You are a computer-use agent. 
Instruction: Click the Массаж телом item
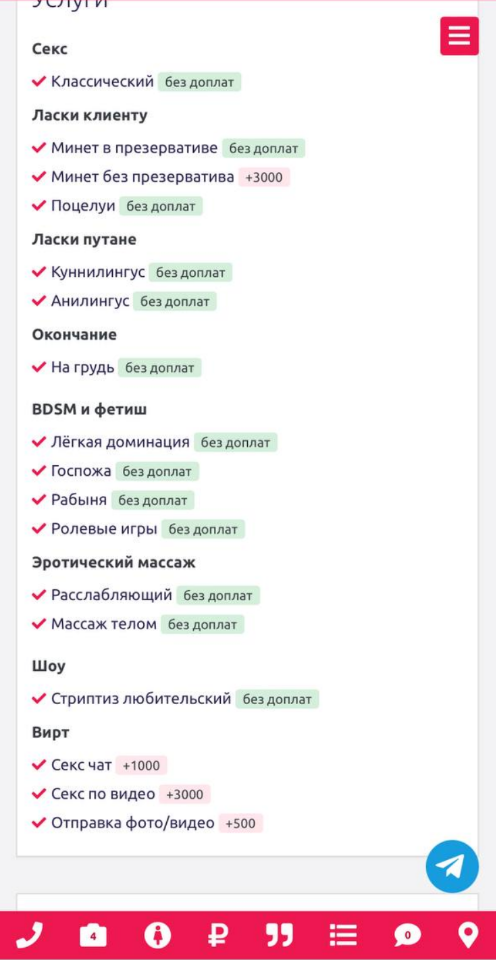click(x=104, y=624)
